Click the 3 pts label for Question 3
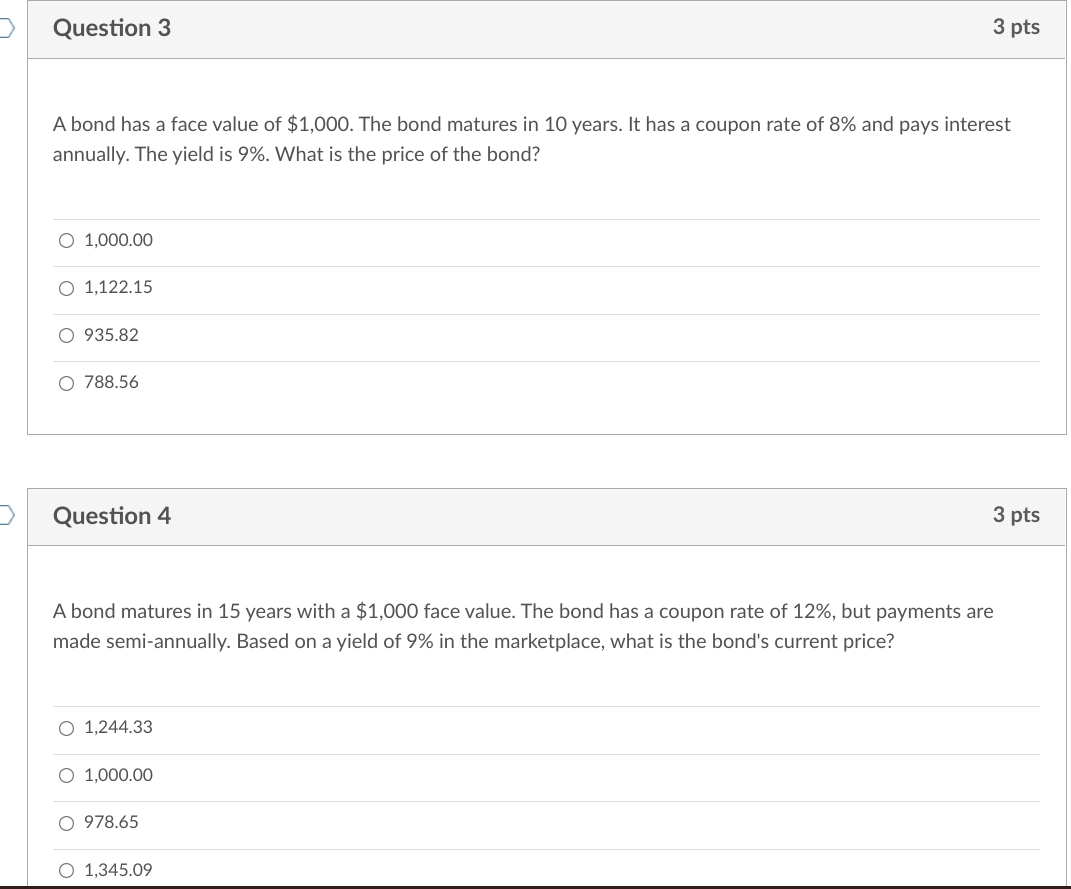1071x889 pixels. [x=1016, y=28]
